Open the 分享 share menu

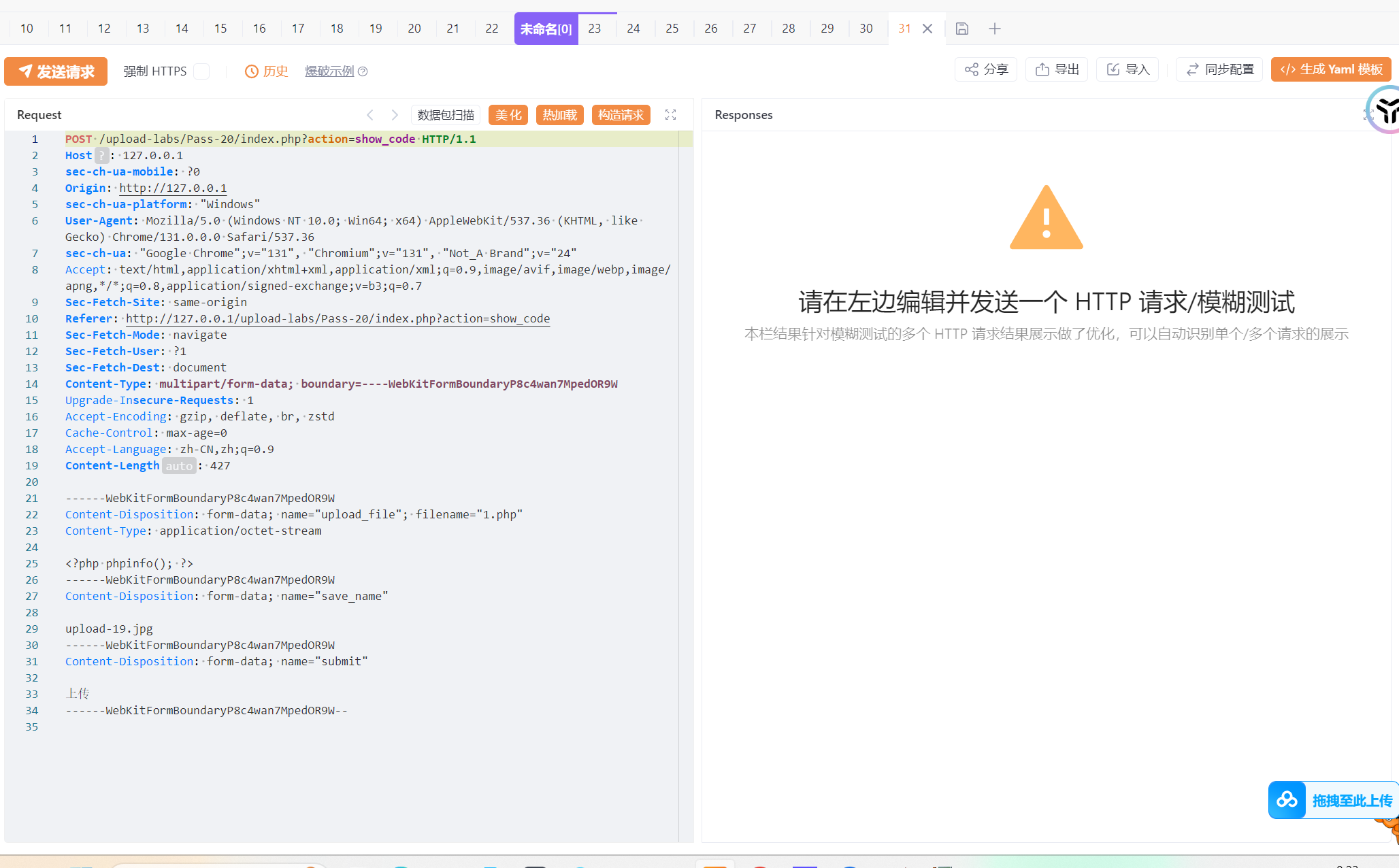tap(986, 69)
